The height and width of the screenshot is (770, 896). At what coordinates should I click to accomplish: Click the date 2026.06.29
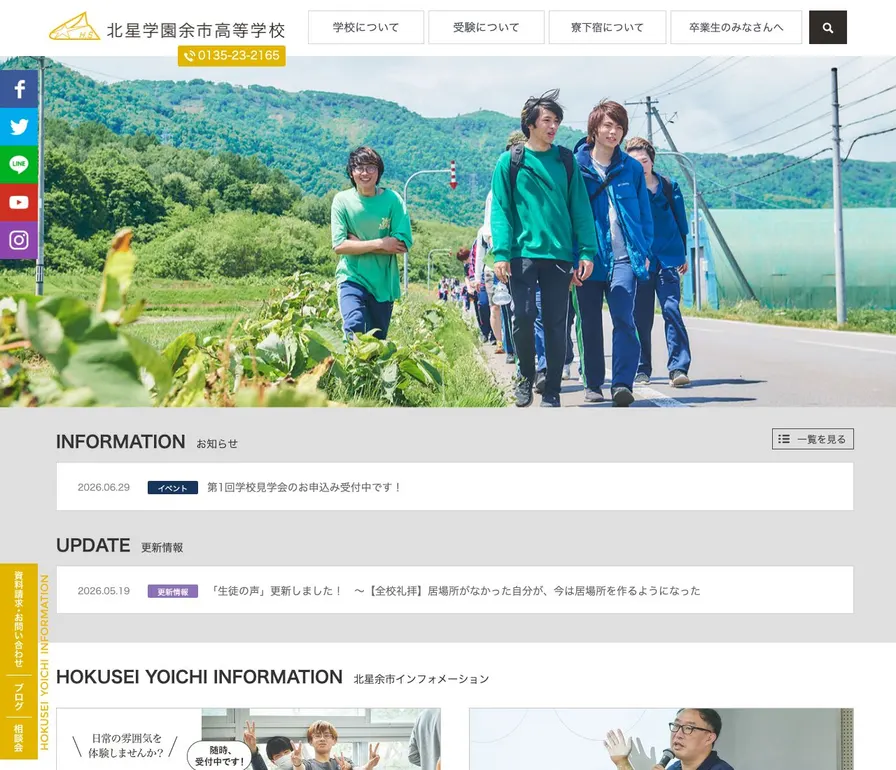[x=103, y=487]
